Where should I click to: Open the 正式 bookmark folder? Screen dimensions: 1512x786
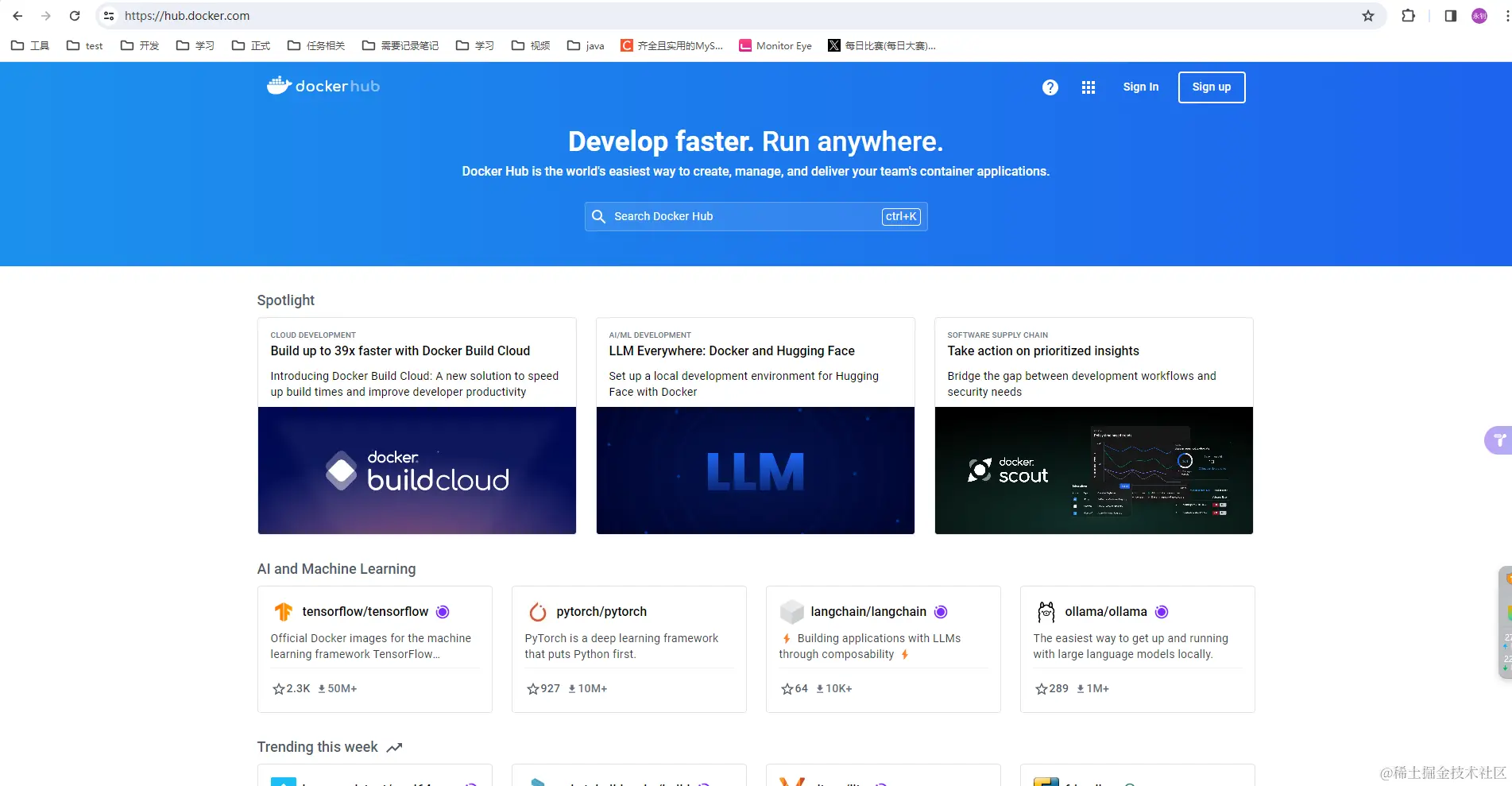pos(251,45)
